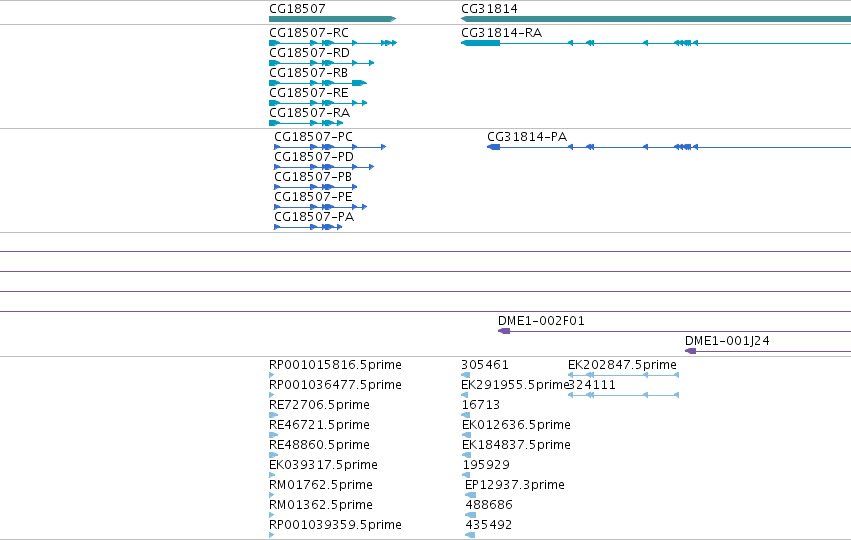Select EST RE48860.5prime
The image size is (851, 540).
click(319, 445)
